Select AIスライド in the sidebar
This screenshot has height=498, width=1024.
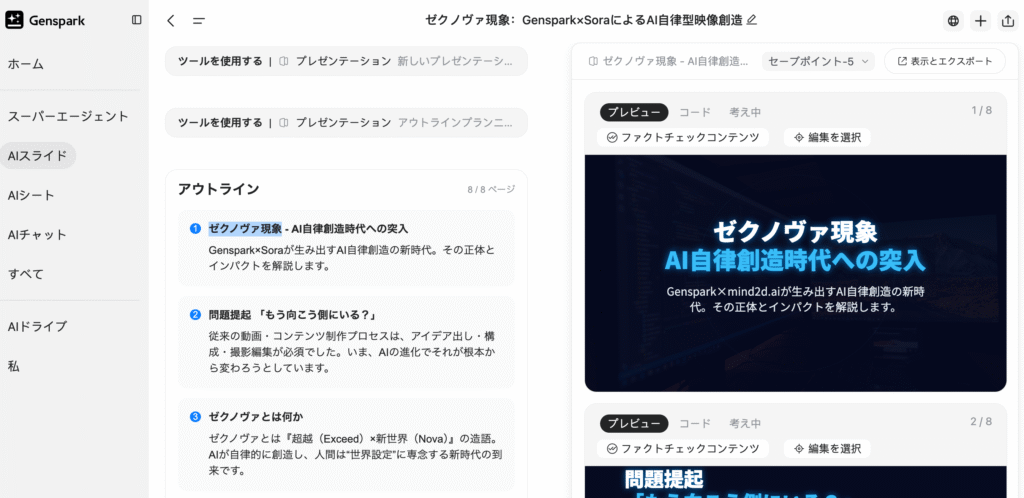[38, 156]
